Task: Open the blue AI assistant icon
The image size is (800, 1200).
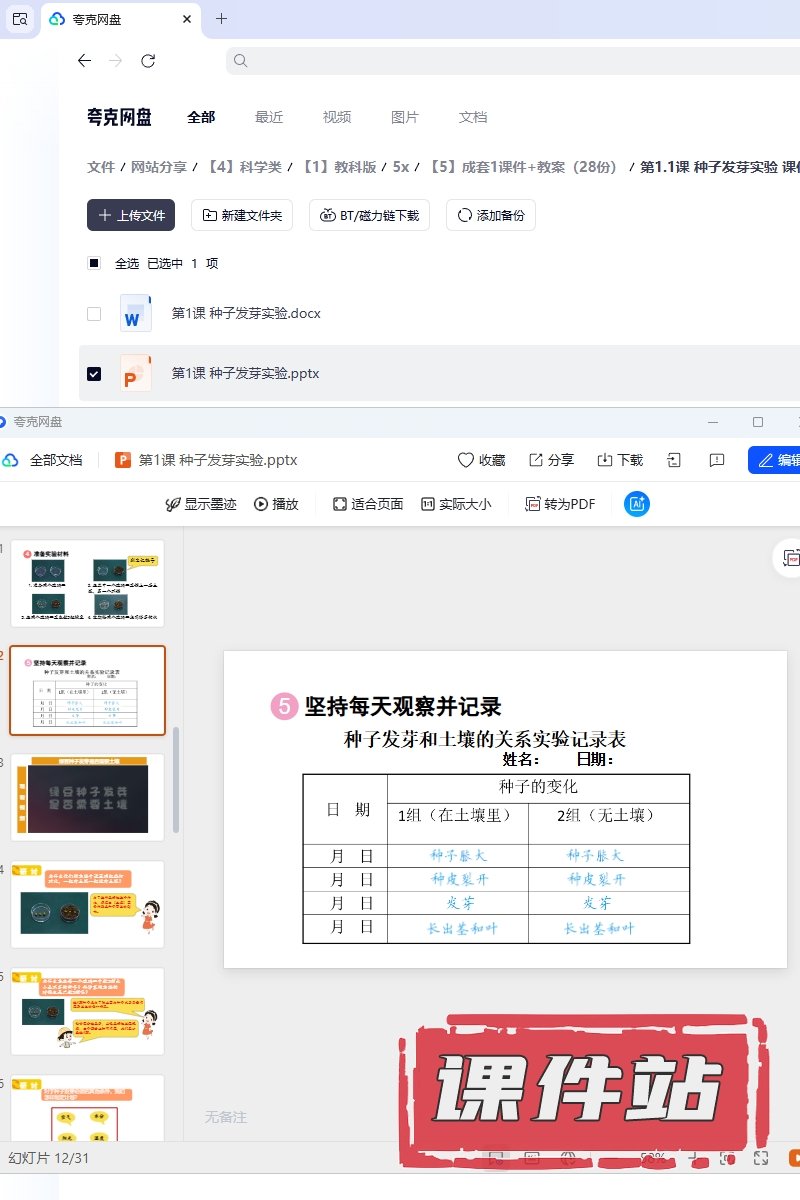Action: point(637,504)
